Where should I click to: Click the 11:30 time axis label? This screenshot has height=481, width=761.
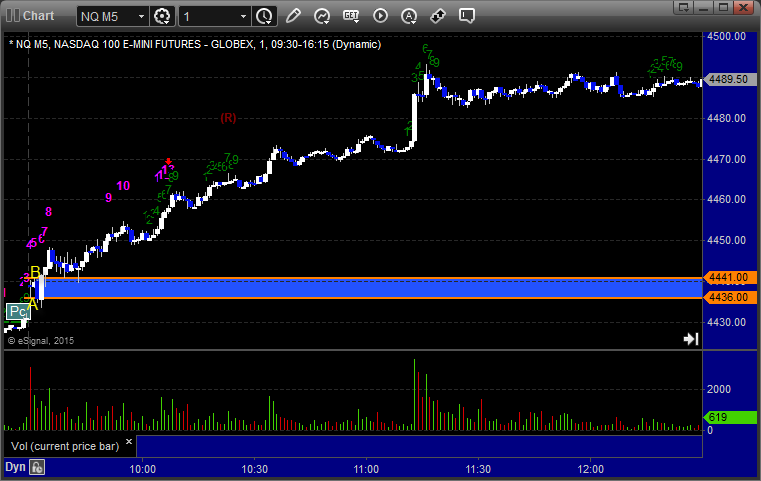[x=478, y=469]
